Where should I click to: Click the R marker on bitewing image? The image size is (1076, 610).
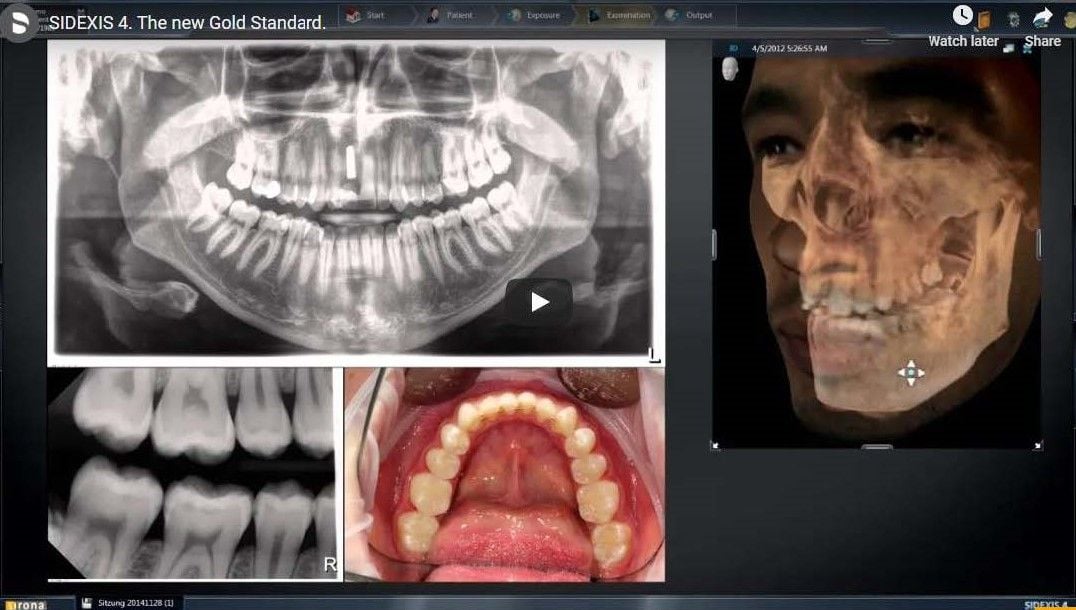point(330,565)
